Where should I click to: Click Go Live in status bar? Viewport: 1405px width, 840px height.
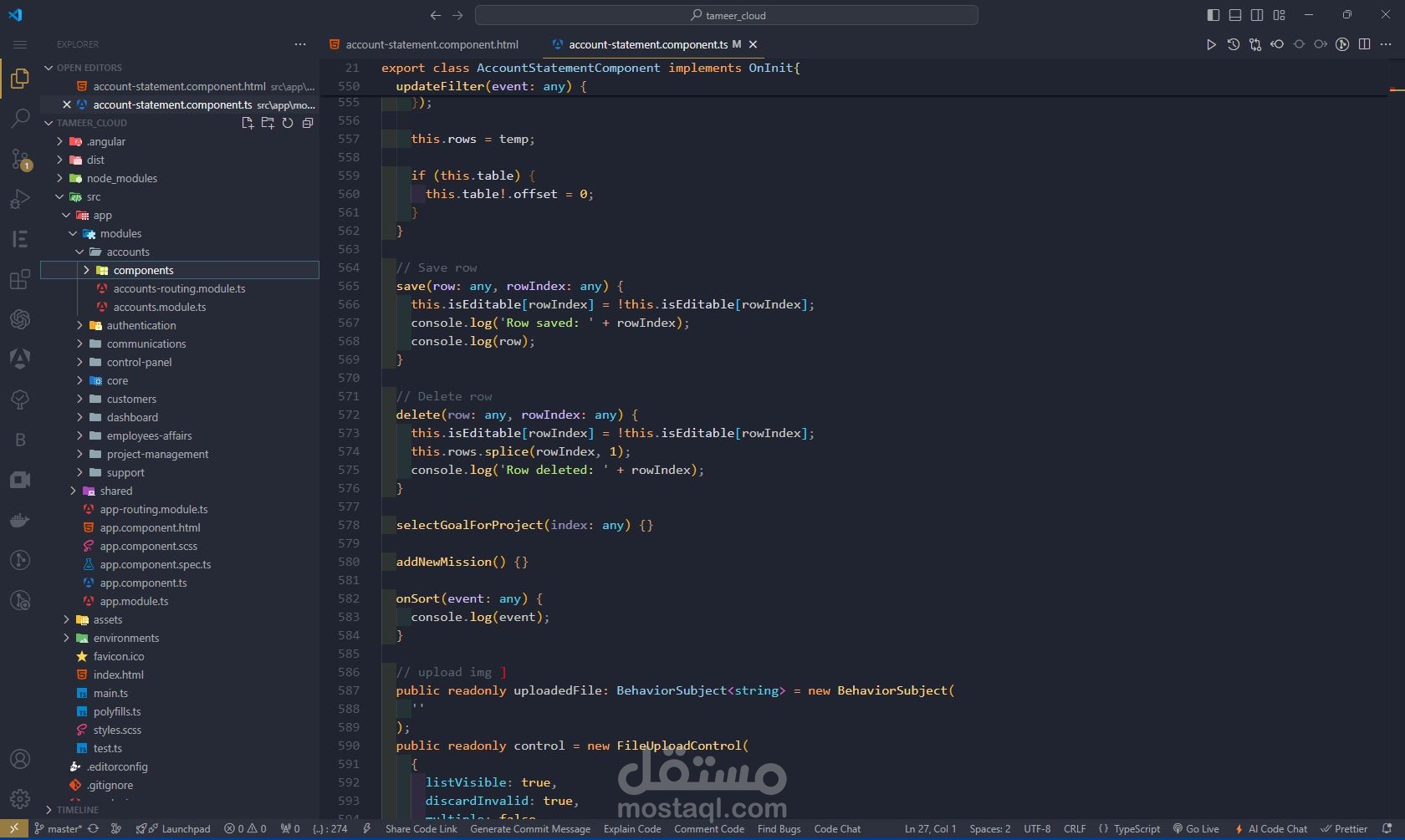click(x=1197, y=829)
